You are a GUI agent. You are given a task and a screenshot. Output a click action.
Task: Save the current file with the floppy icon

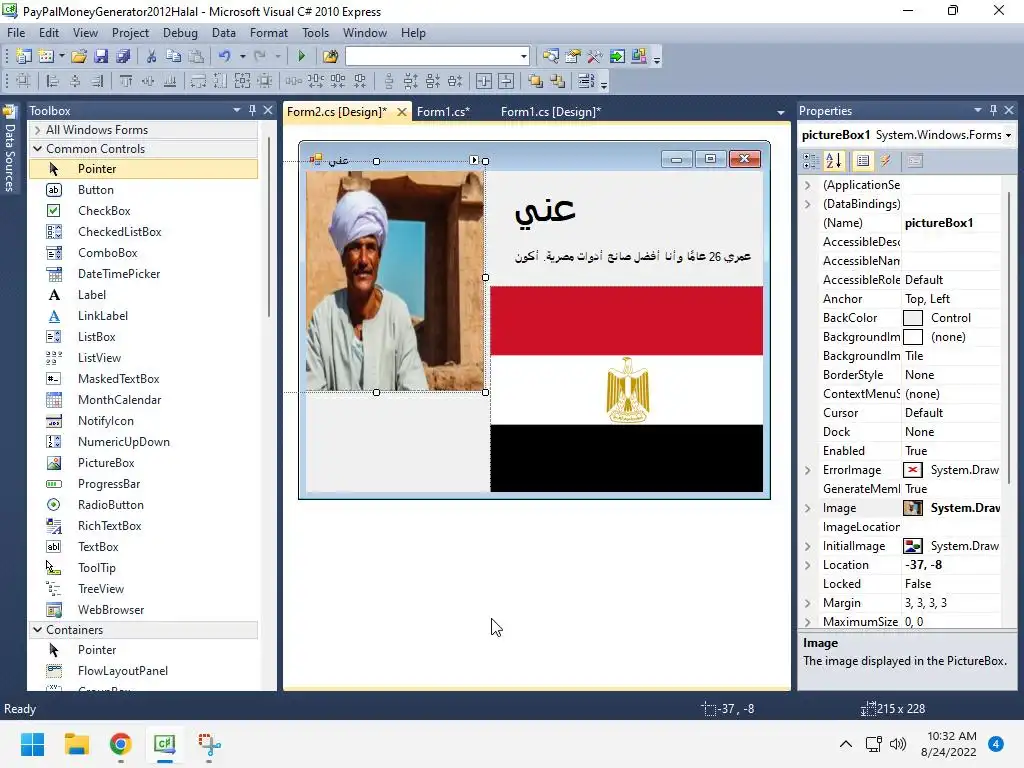(x=101, y=56)
